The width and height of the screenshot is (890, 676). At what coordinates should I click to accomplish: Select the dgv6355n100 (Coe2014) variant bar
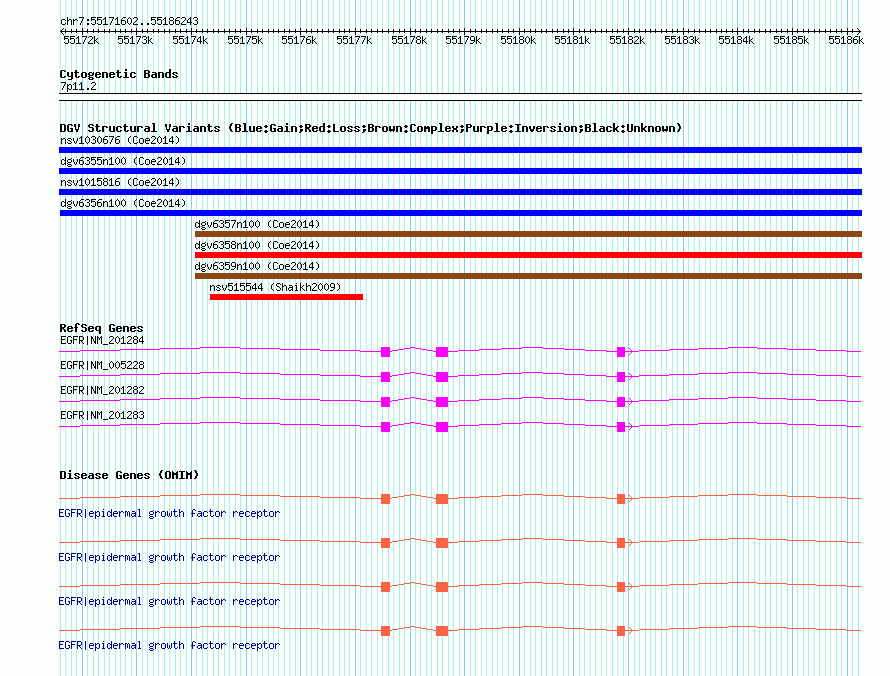[460, 171]
